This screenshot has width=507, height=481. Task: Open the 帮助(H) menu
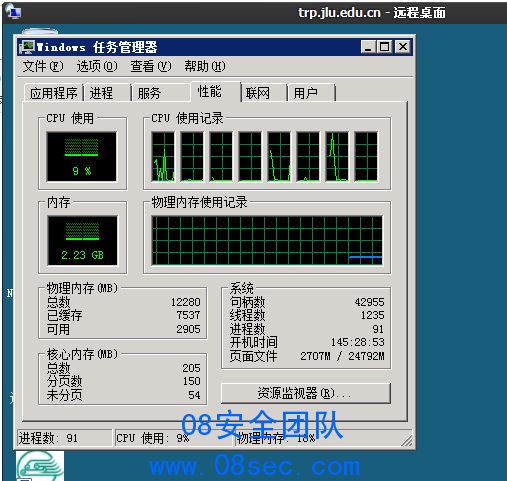coord(205,66)
